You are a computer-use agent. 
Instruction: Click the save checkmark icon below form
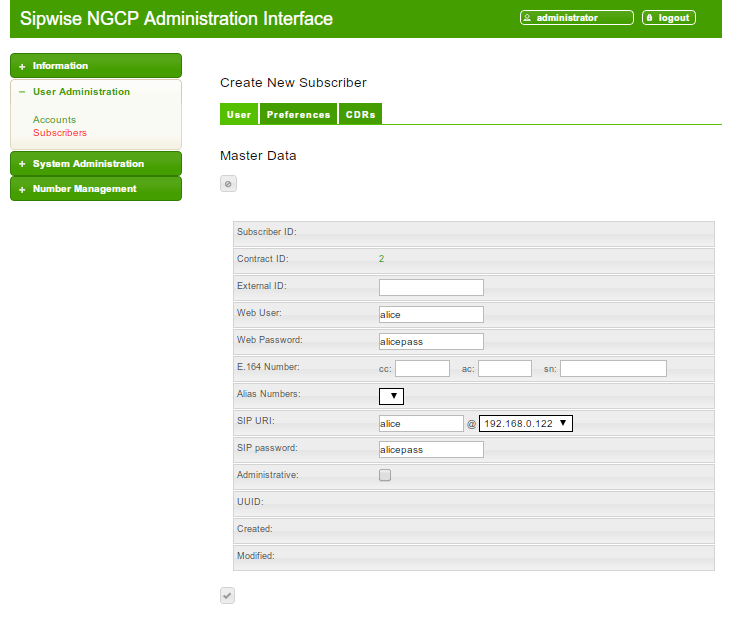click(227, 596)
